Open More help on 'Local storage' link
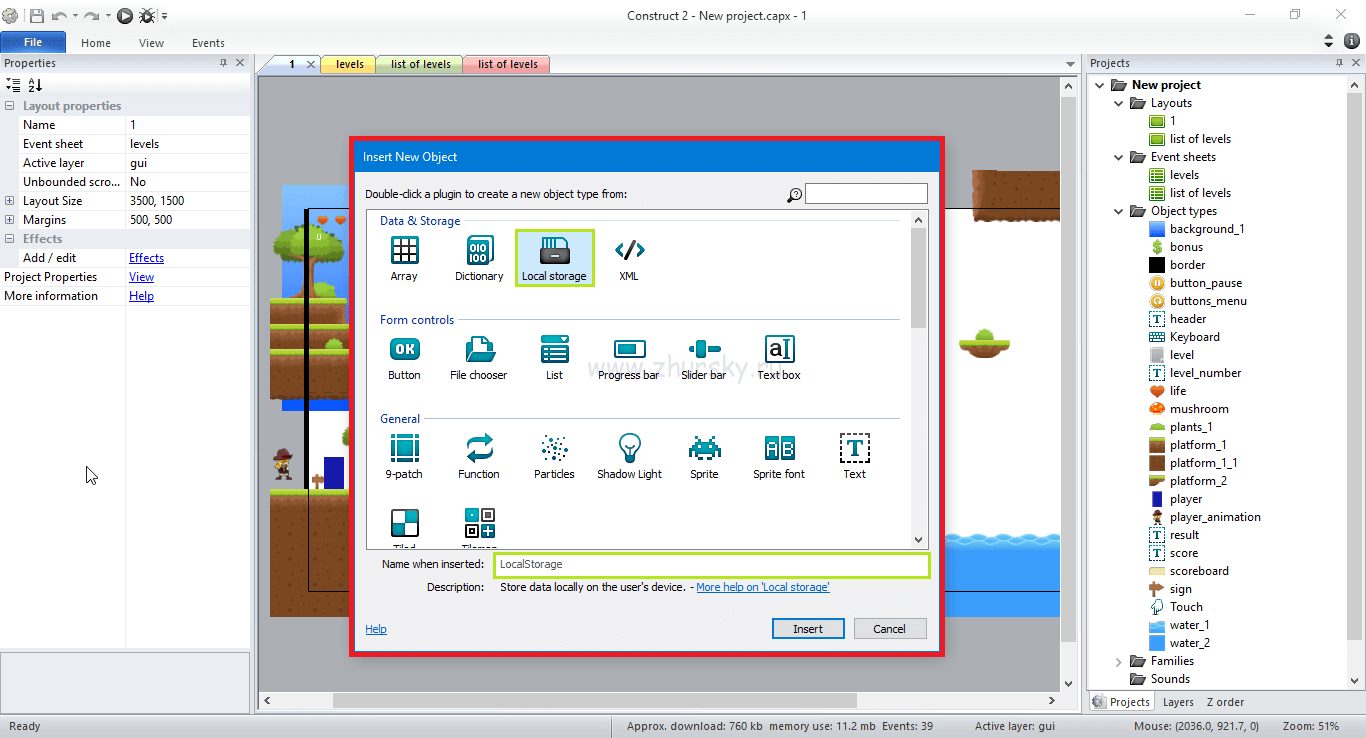Screen dimensions: 1366x738 point(763,587)
